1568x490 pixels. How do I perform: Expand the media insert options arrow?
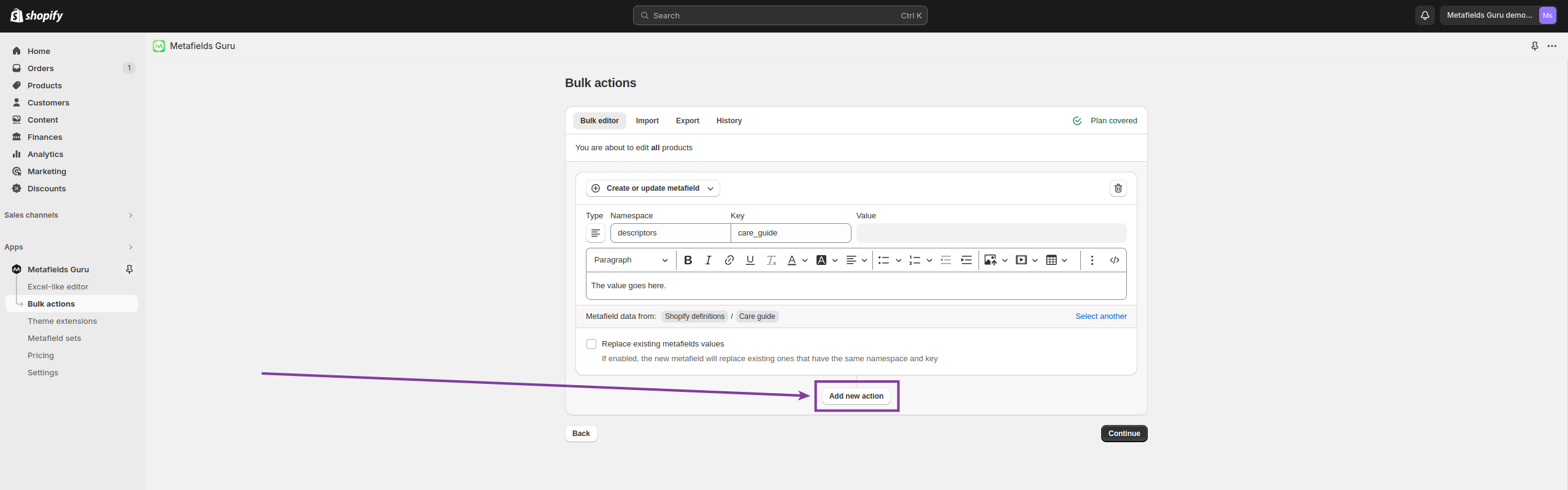1034,260
